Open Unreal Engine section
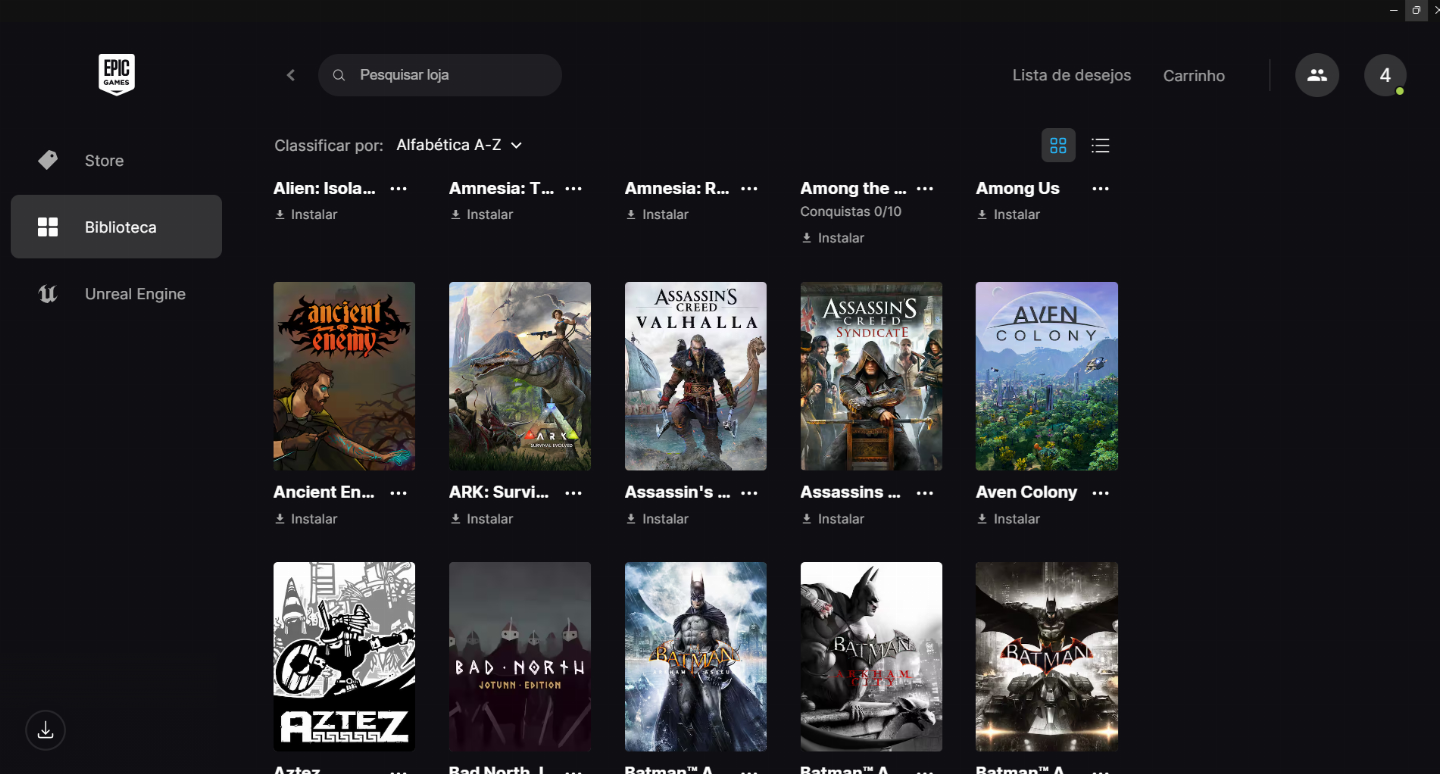This screenshot has width=1440, height=774. pos(116,294)
